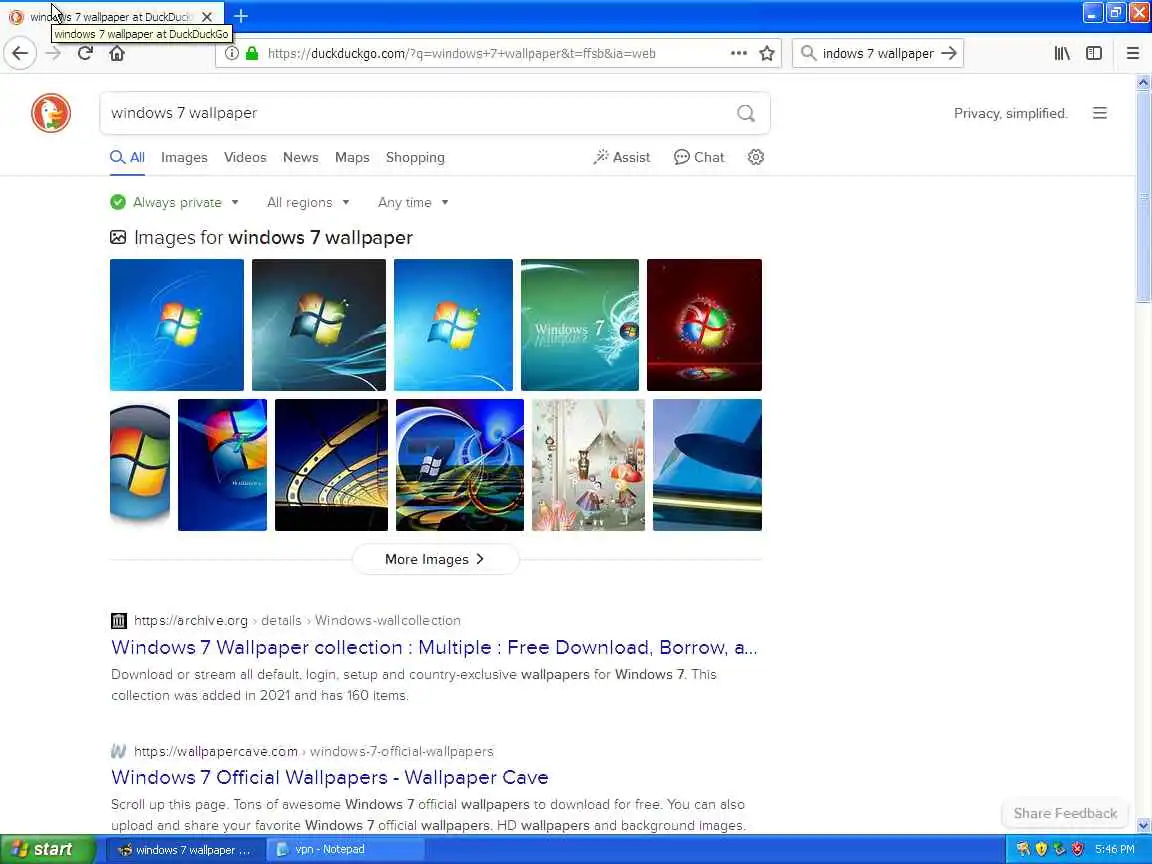
Task: Open the green Windows 7 text wallpaper thumbnail
Action: pyautogui.click(x=580, y=325)
